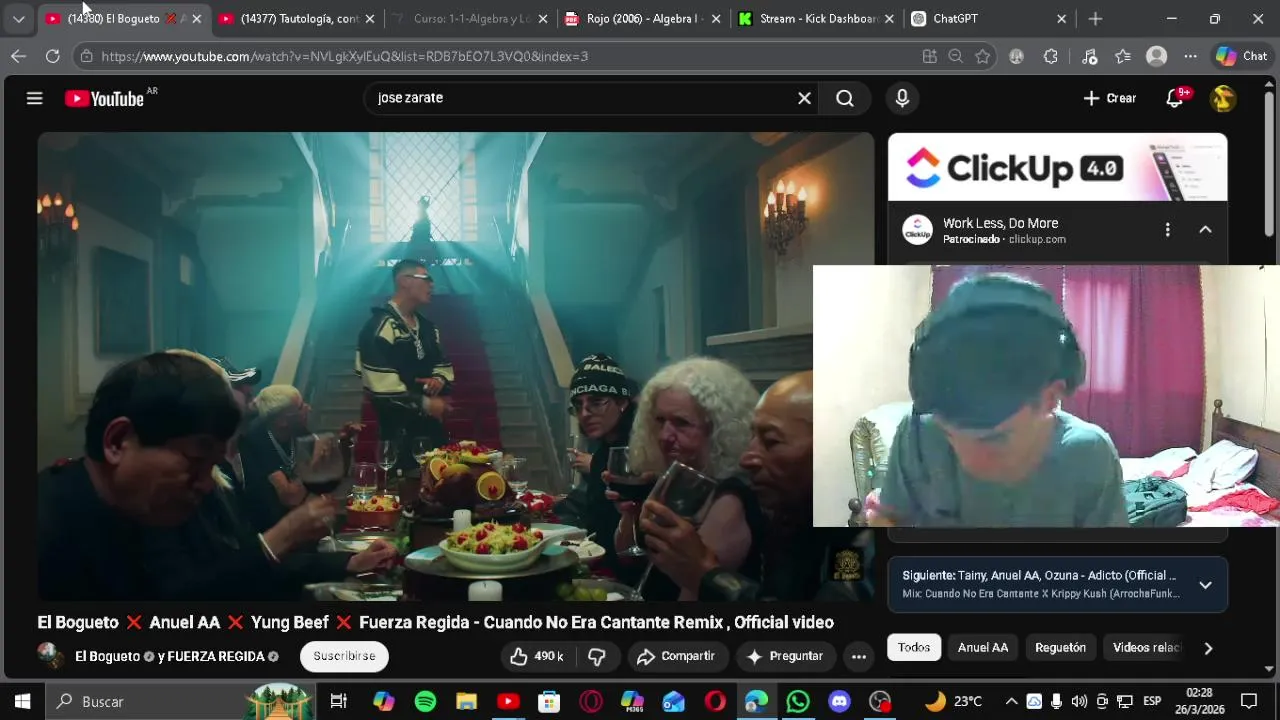Dislike the current video
1280x720 pixels.
tap(597, 656)
